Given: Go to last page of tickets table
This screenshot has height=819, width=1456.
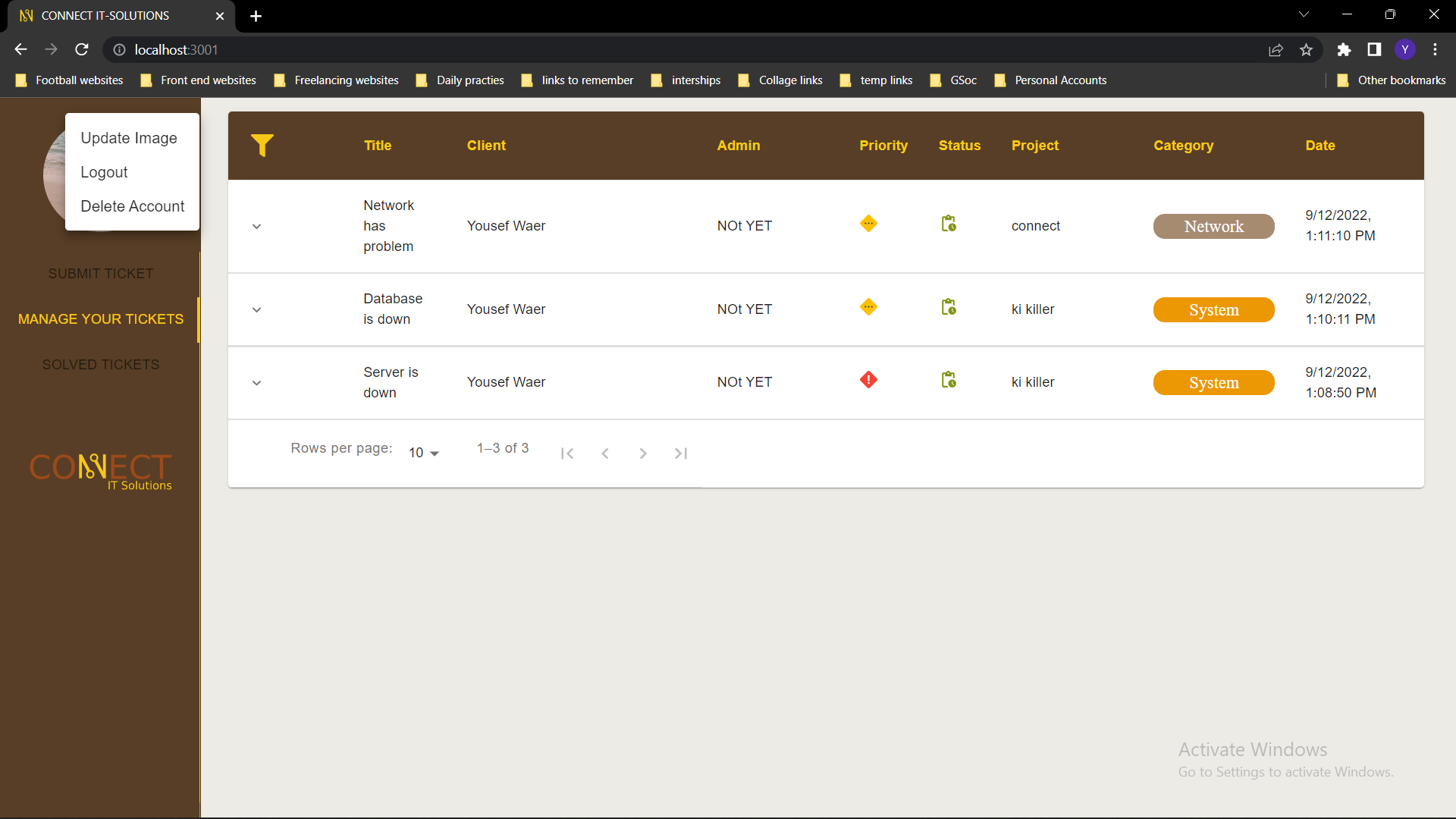Looking at the screenshot, I should (x=680, y=453).
